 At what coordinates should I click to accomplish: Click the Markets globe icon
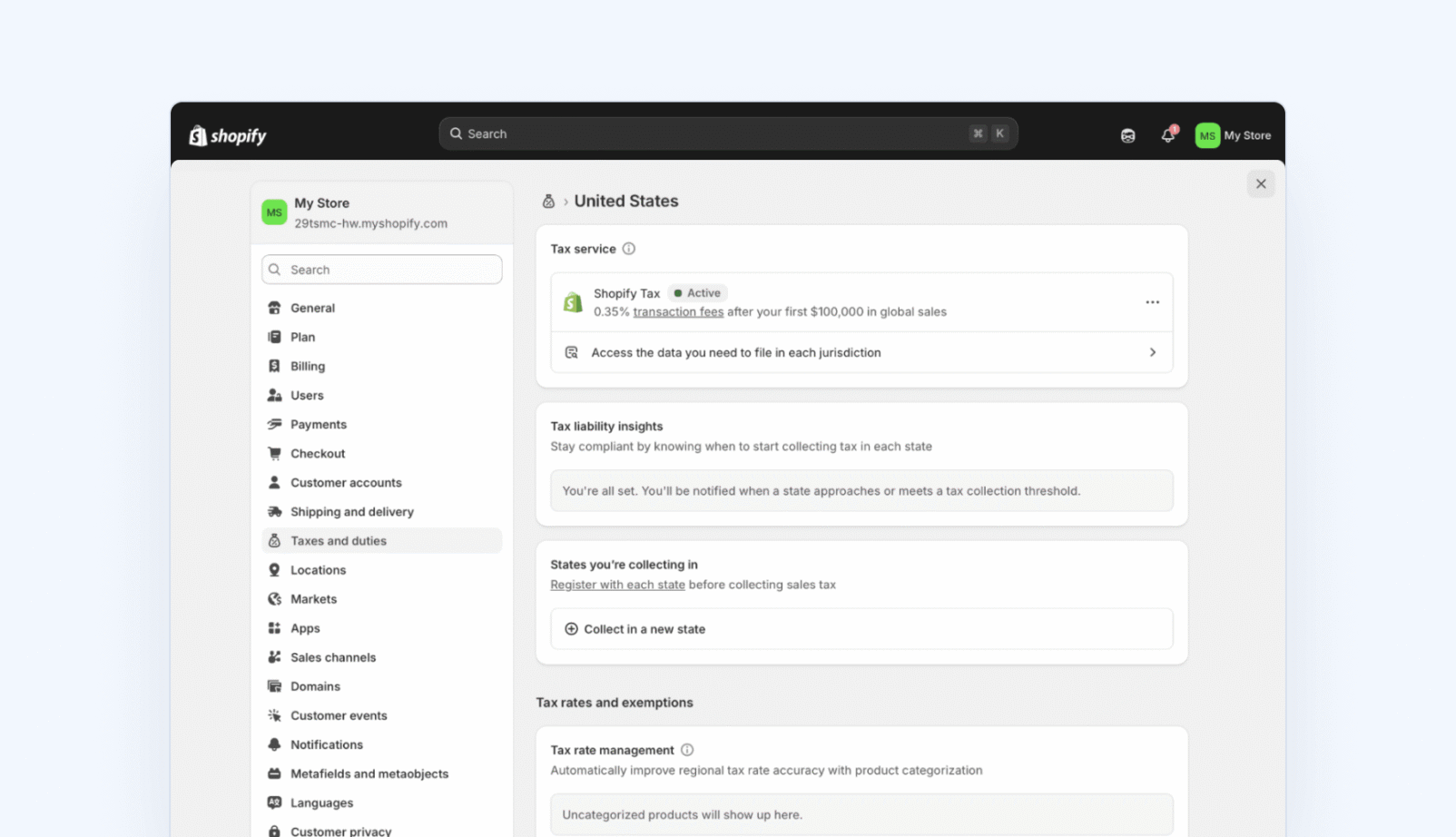(274, 598)
